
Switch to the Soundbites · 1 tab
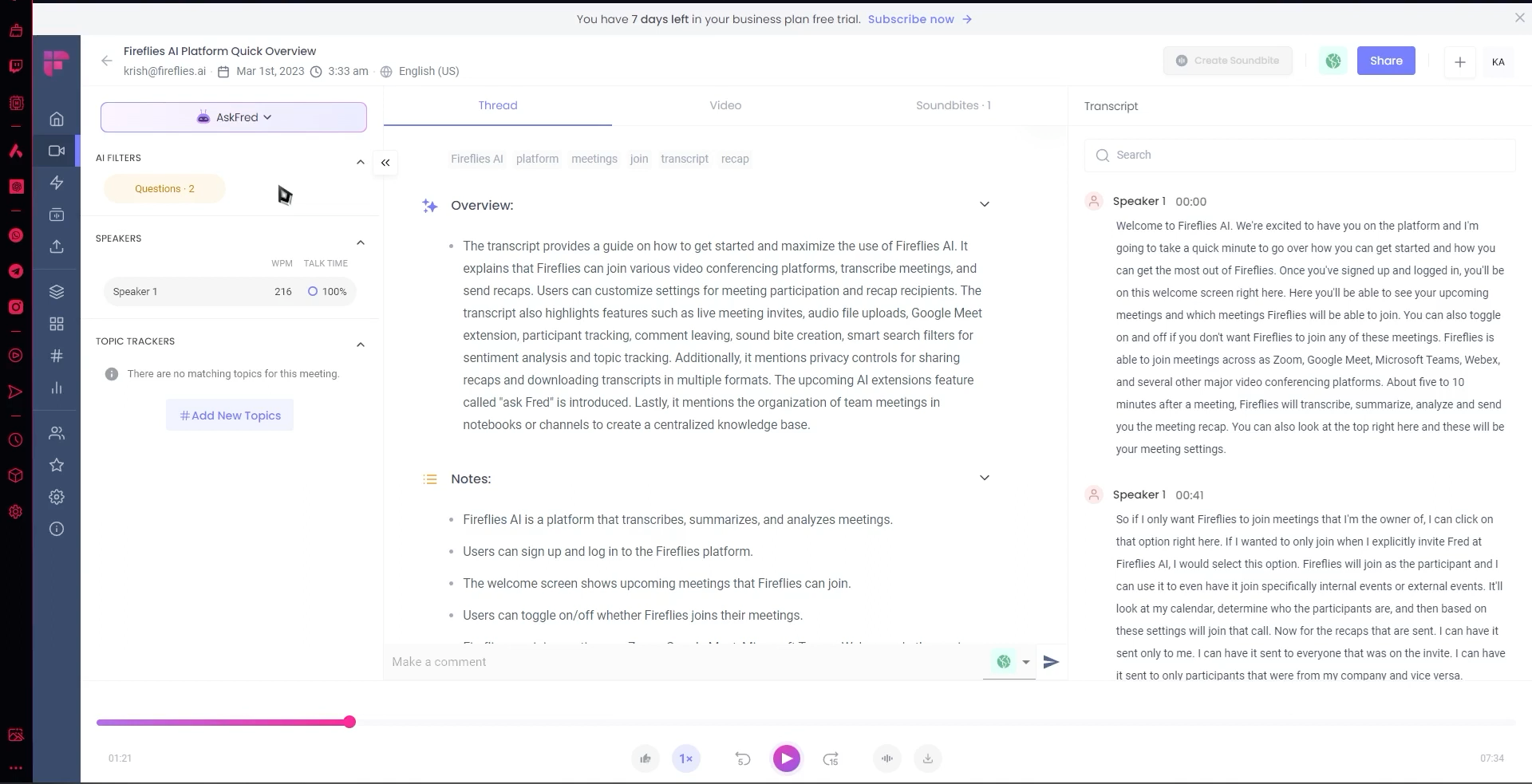coord(954,105)
